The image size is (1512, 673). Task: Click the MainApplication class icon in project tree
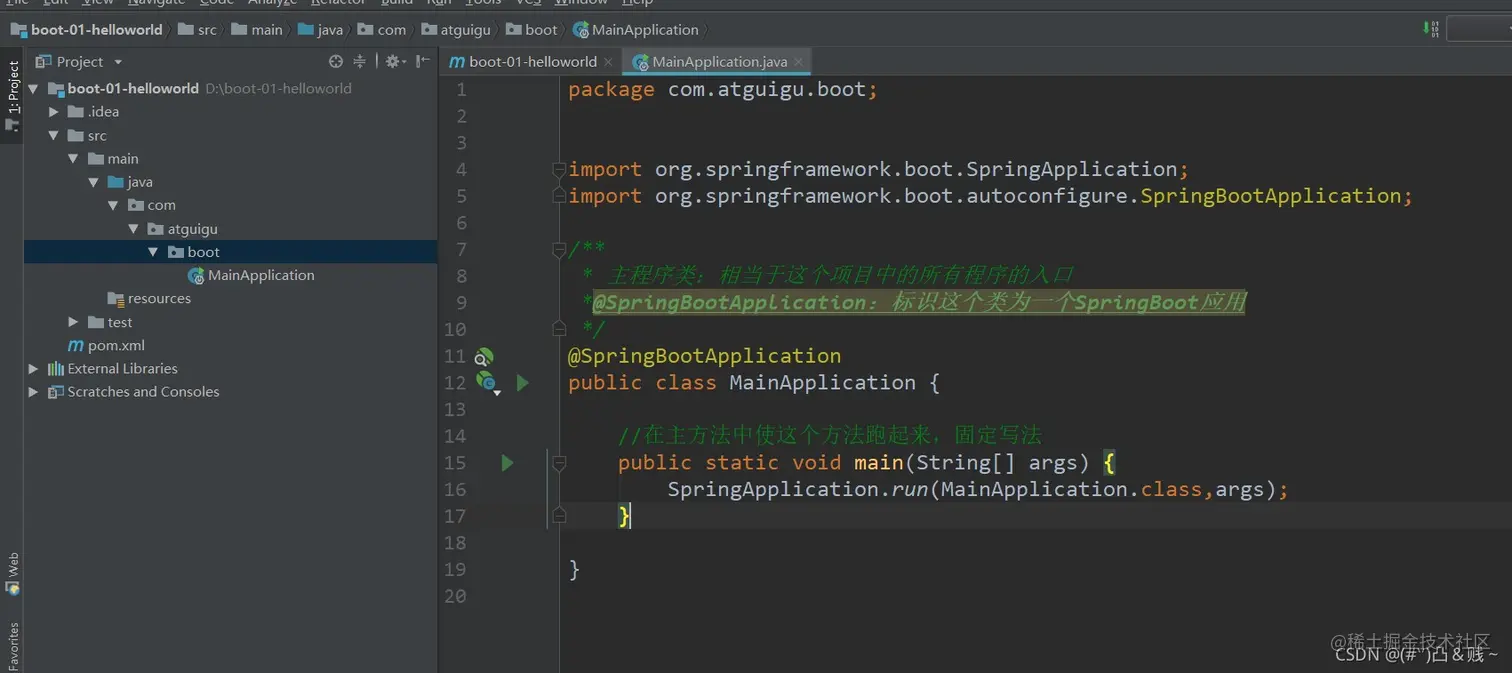click(196, 276)
